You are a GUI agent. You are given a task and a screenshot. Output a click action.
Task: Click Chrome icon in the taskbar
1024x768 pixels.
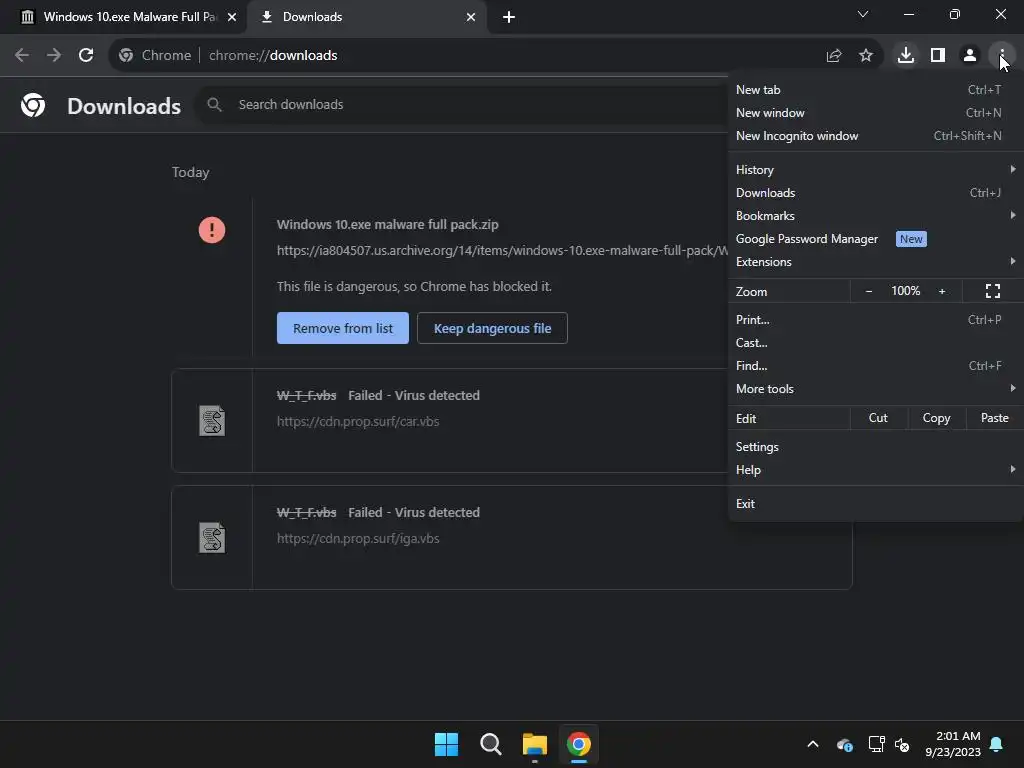pyautogui.click(x=579, y=744)
